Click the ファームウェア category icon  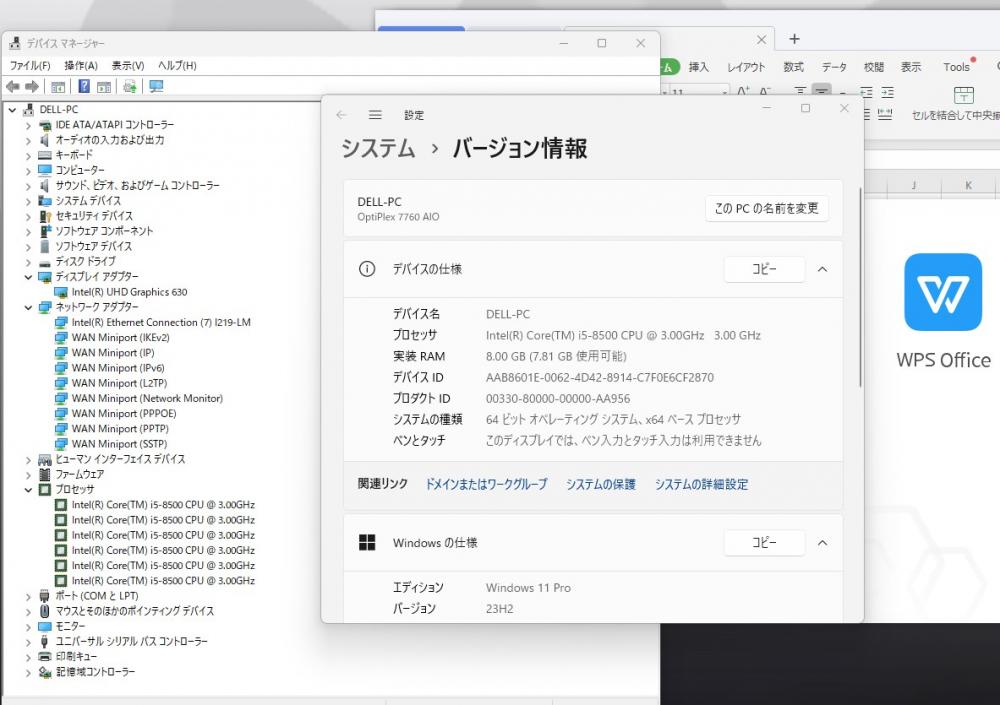(x=45, y=474)
